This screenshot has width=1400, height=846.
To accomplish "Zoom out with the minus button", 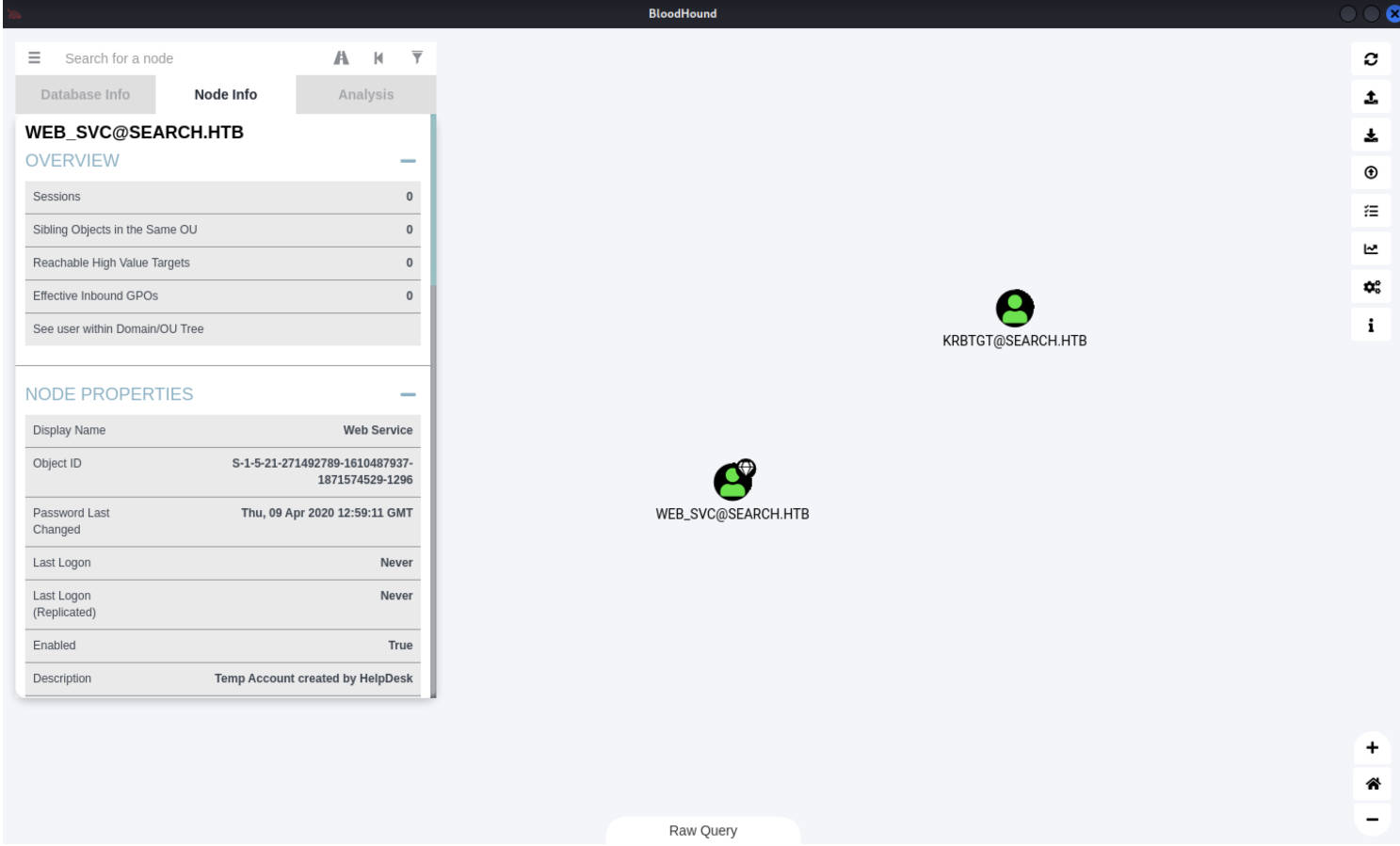I will 1372,819.
